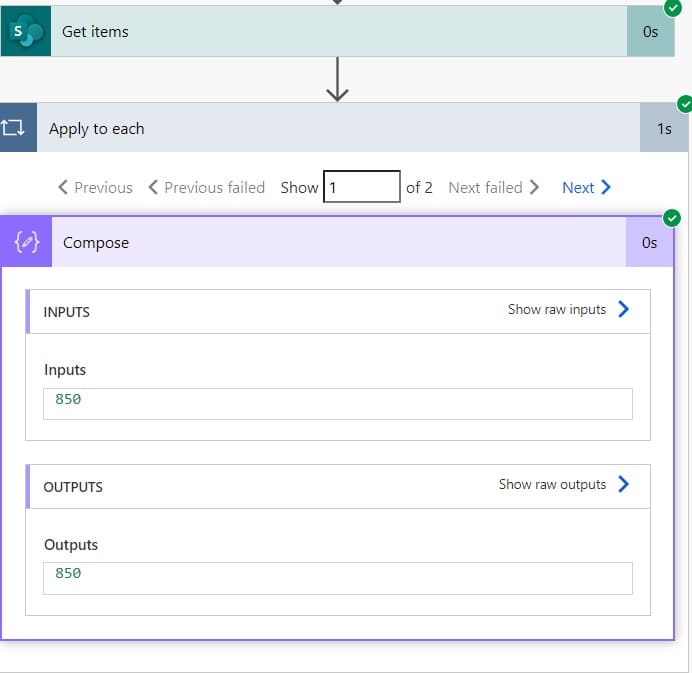692x673 pixels.
Task: Click the 1s duration on Apply to each
Action: (x=664, y=128)
